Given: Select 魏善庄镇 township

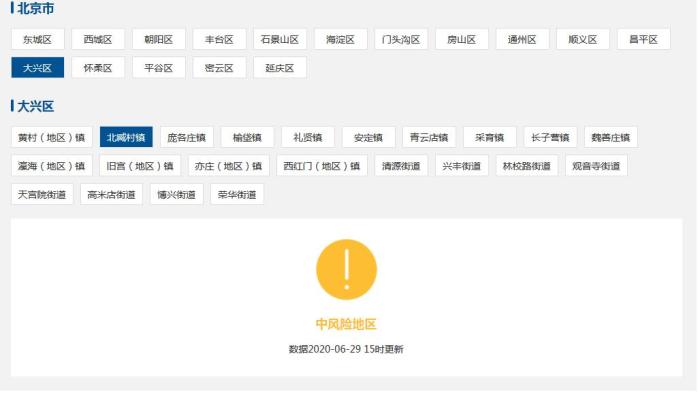Looking at the screenshot, I should point(611,137).
